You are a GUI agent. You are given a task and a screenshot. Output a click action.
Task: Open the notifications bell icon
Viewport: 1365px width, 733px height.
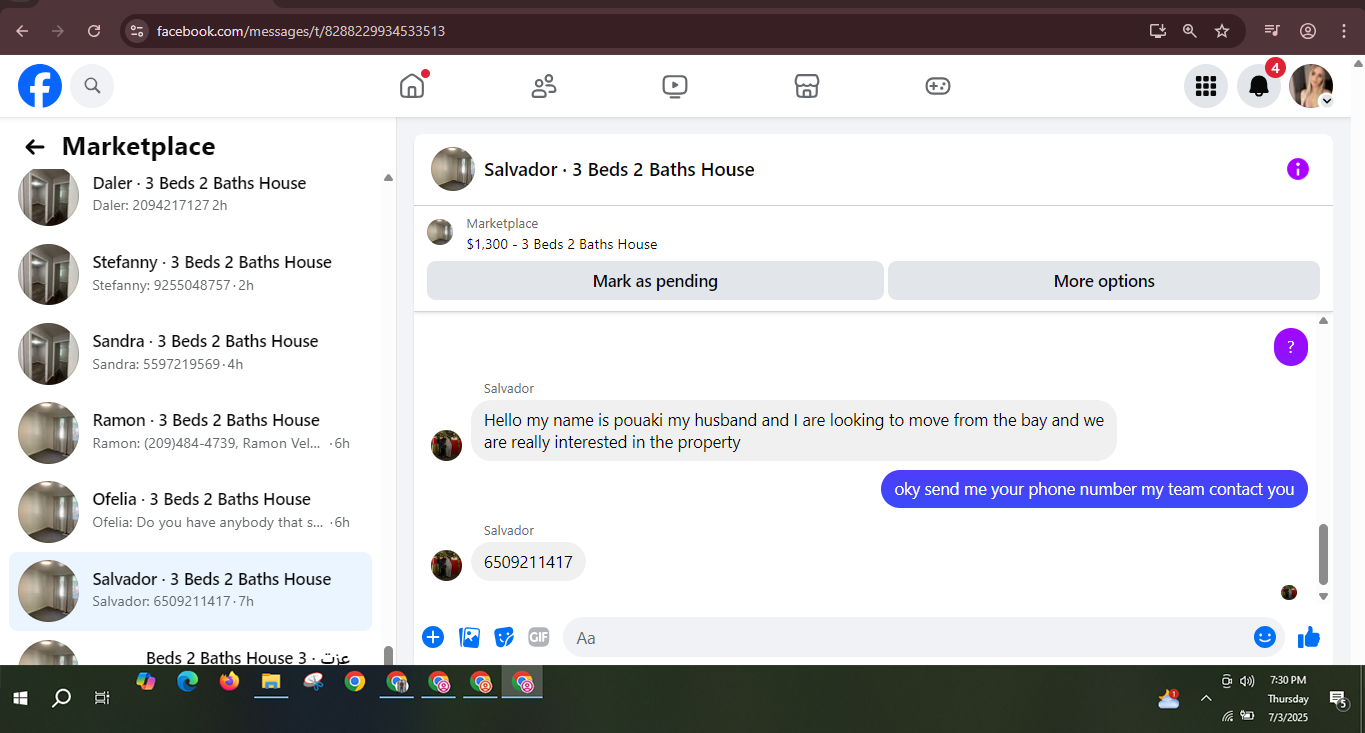[1259, 86]
